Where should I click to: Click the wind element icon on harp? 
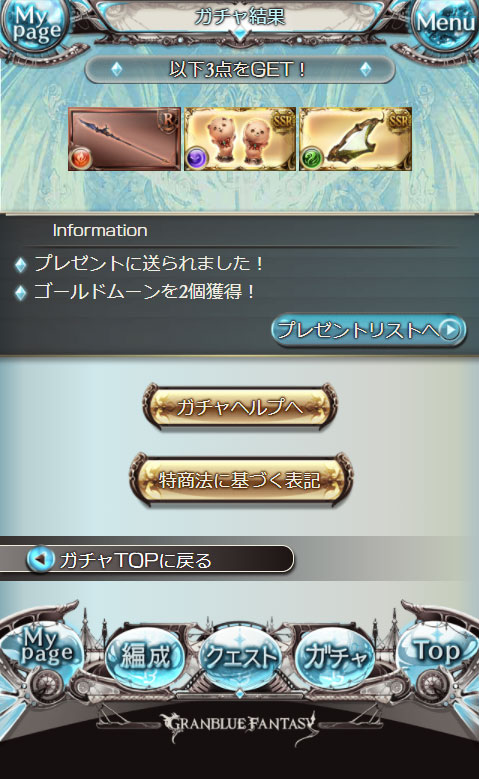(x=312, y=158)
